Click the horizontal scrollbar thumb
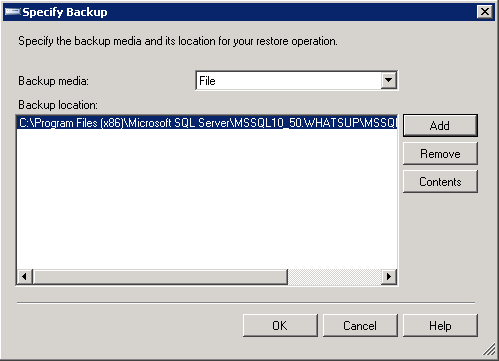This screenshot has width=499, height=361. click(x=160, y=276)
